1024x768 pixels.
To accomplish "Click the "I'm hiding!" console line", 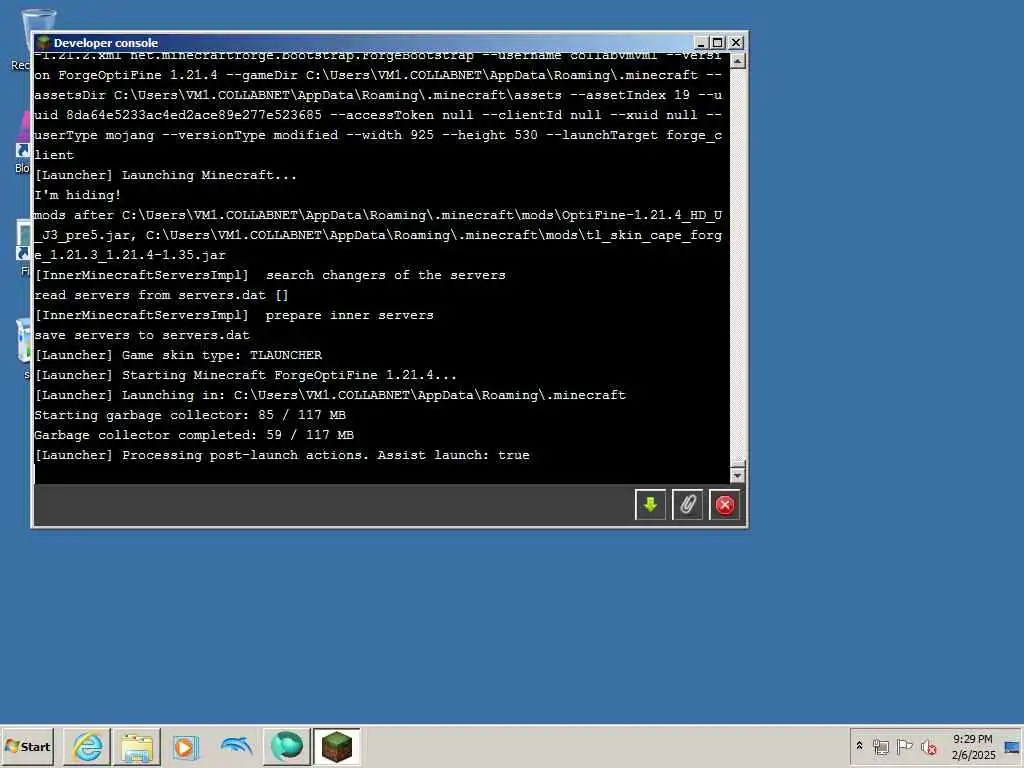I will click(x=77, y=195).
